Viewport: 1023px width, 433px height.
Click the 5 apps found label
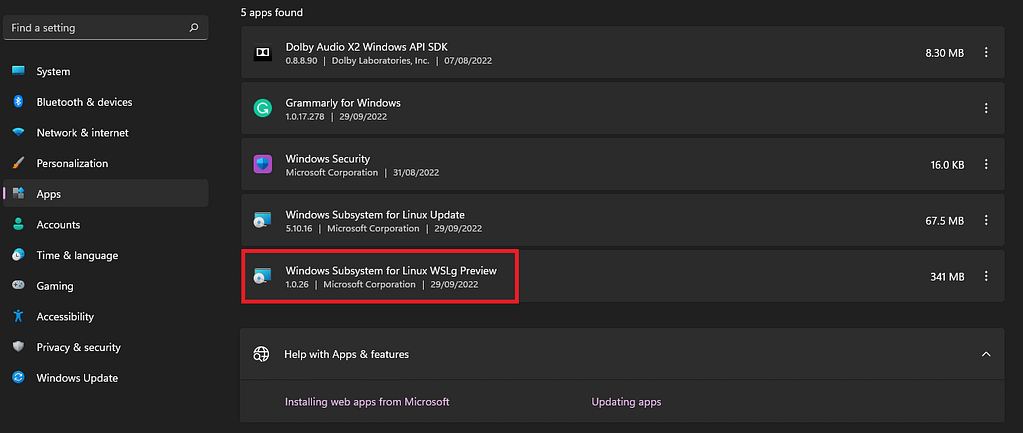pyautogui.click(x=271, y=12)
